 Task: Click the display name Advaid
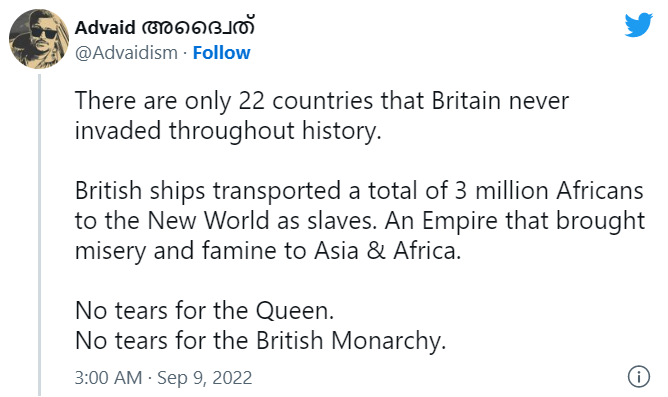pyautogui.click(x=105, y=28)
